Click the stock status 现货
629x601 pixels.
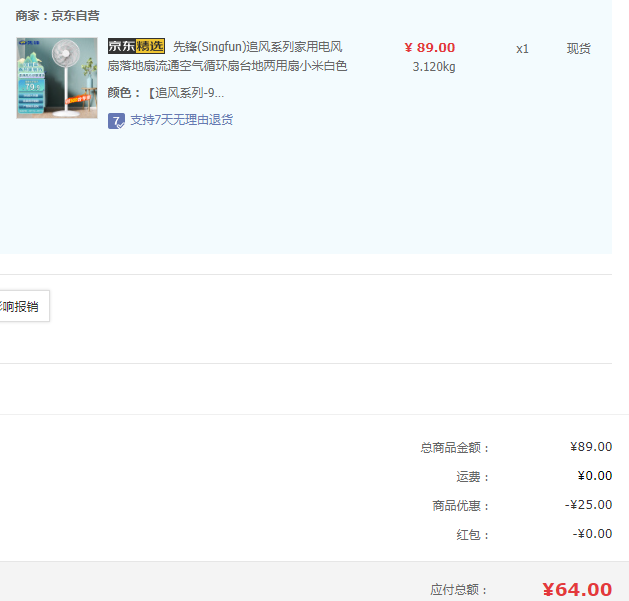coord(578,49)
